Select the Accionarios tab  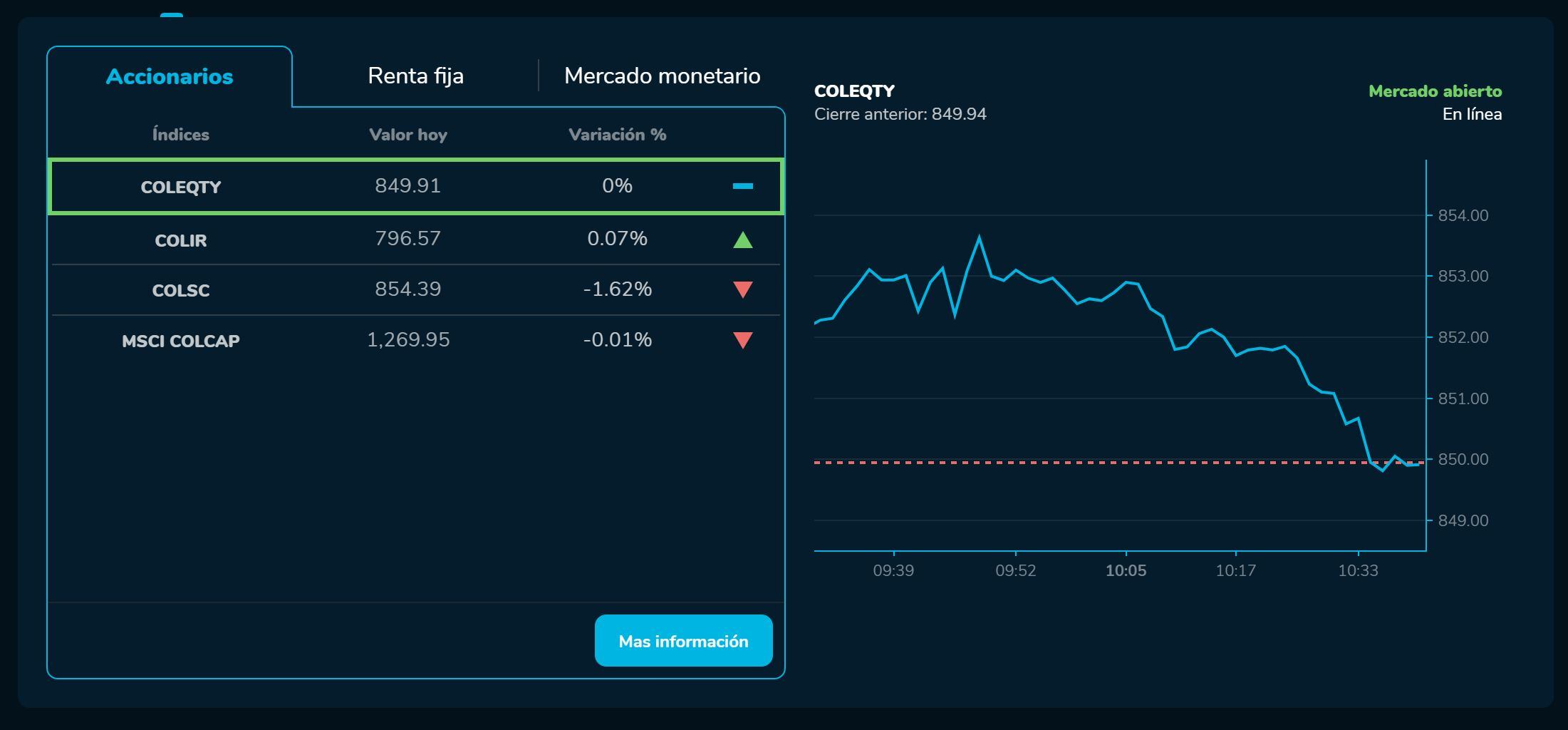click(x=170, y=76)
